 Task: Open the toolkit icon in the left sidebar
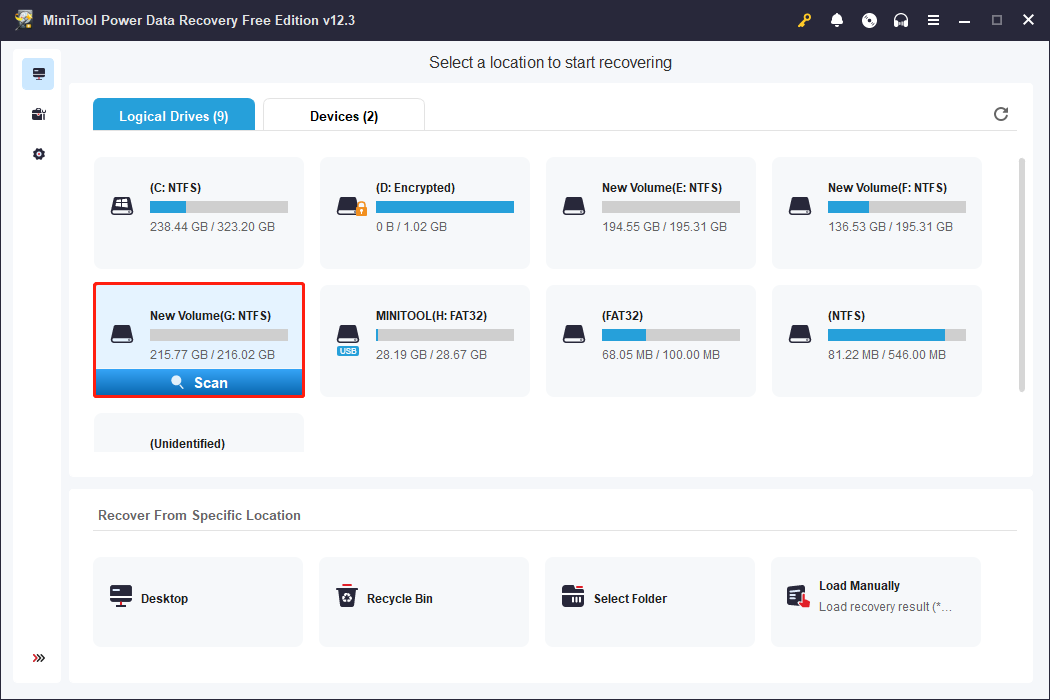tap(38, 113)
